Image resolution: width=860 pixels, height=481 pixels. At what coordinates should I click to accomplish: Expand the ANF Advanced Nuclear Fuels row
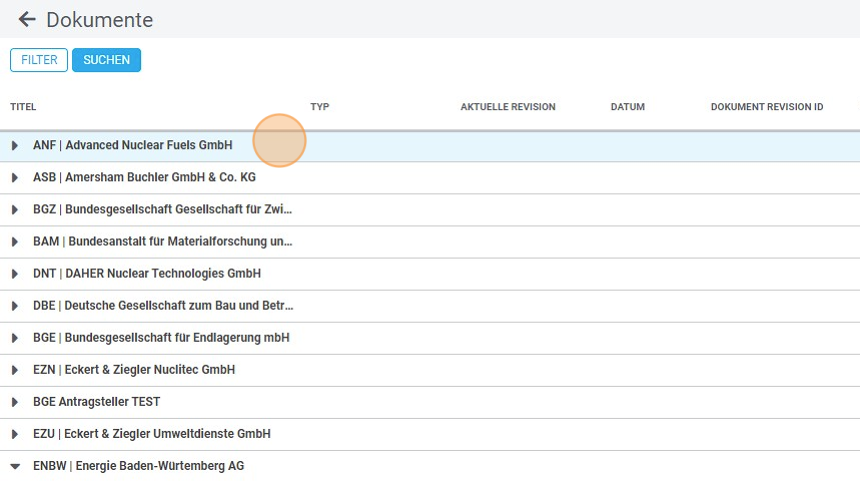click(15, 145)
